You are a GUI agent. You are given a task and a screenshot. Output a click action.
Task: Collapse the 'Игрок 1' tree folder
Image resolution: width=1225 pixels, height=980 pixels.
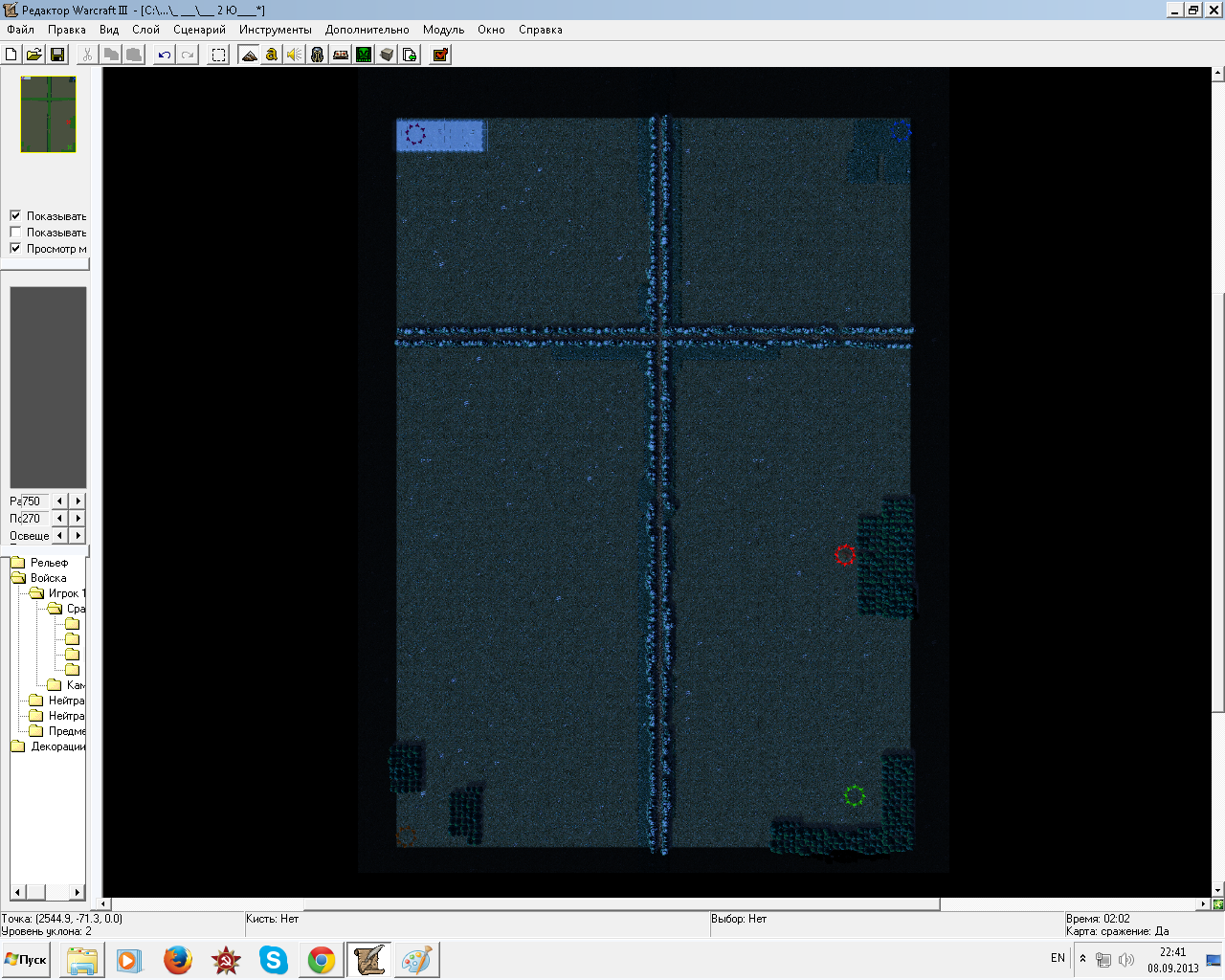coord(36,593)
